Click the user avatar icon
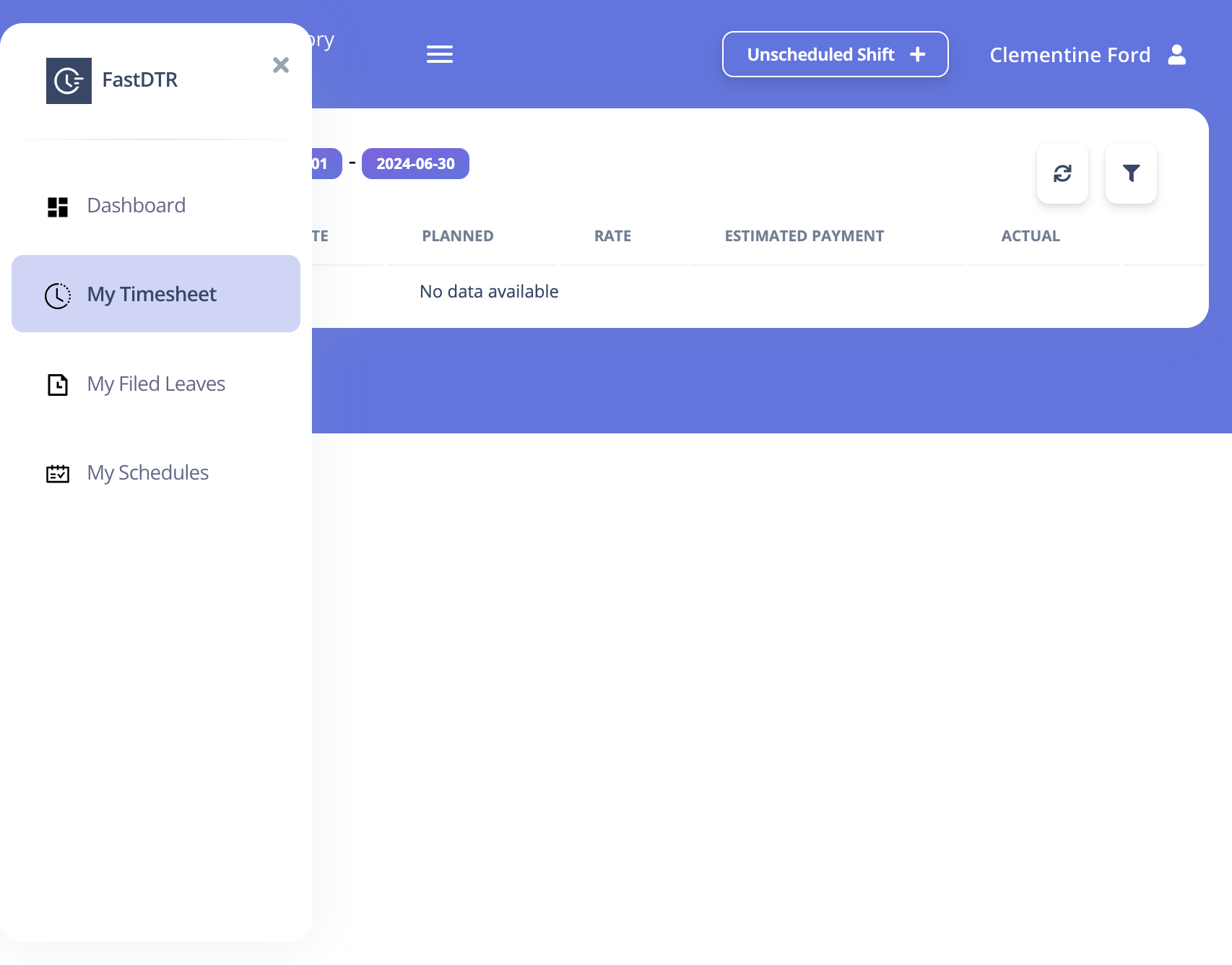Image resolution: width=1232 pixels, height=965 pixels. pos(1177,55)
